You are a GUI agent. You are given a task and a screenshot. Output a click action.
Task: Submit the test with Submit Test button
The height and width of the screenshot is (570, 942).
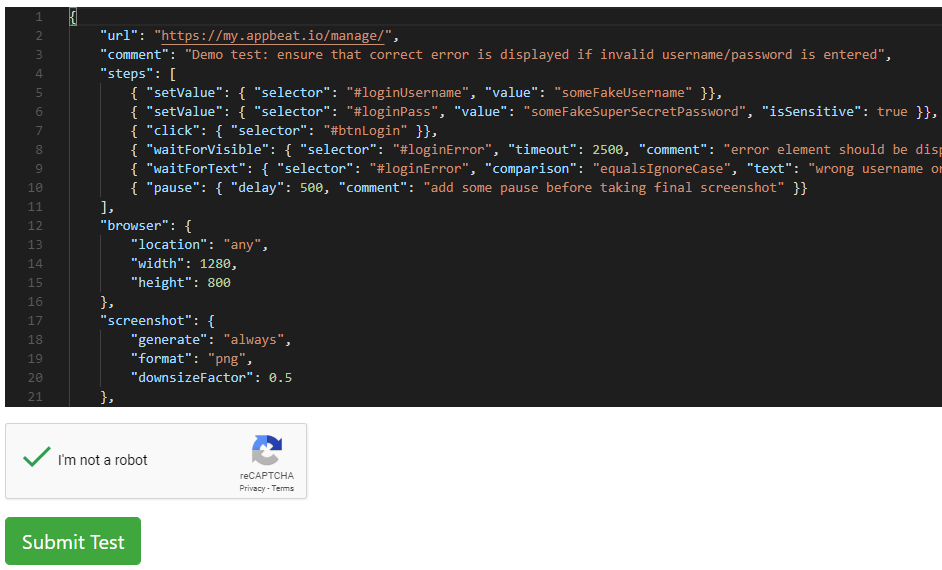(x=73, y=541)
